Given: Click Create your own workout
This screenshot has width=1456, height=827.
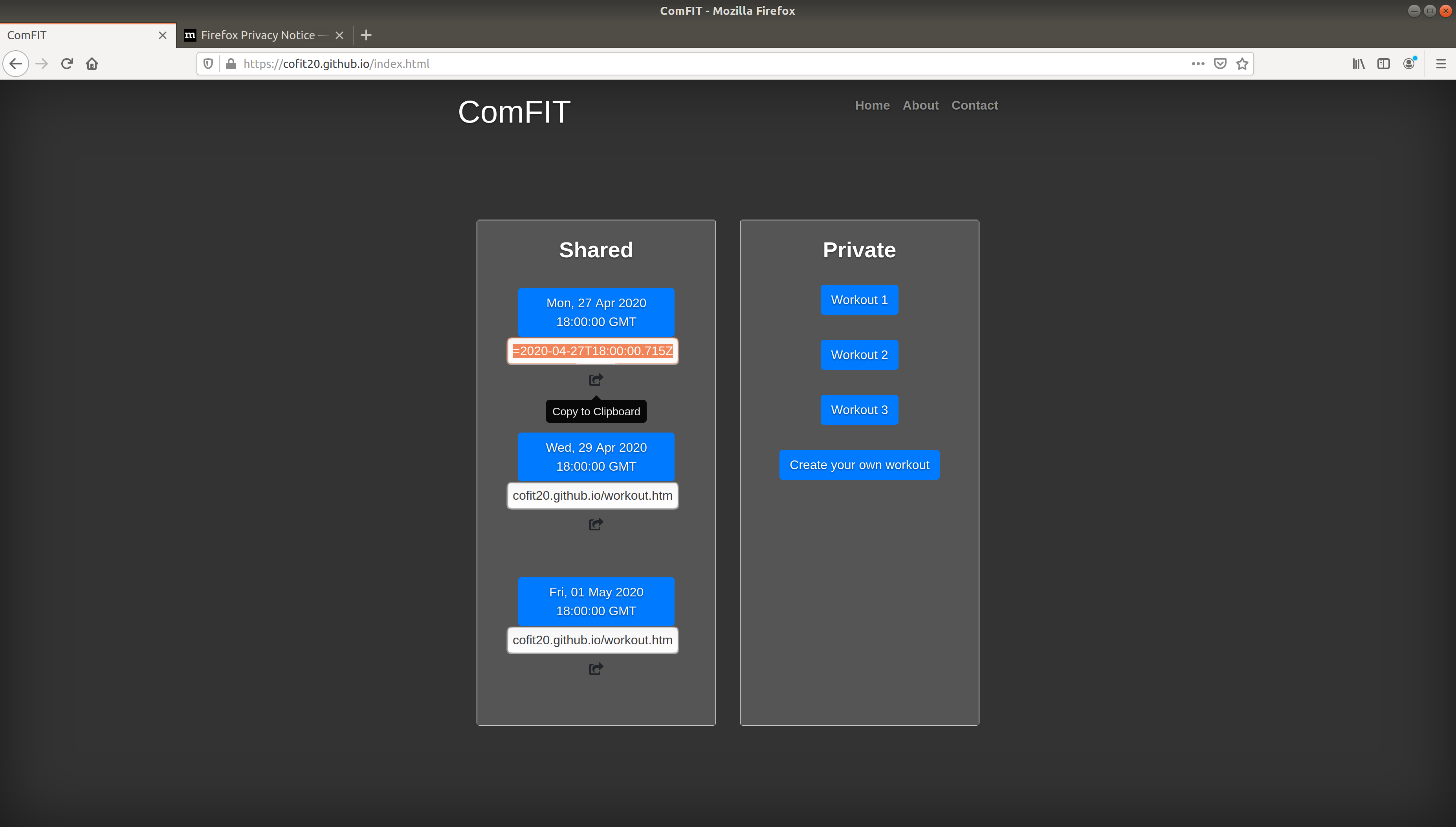Looking at the screenshot, I should 858,465.
